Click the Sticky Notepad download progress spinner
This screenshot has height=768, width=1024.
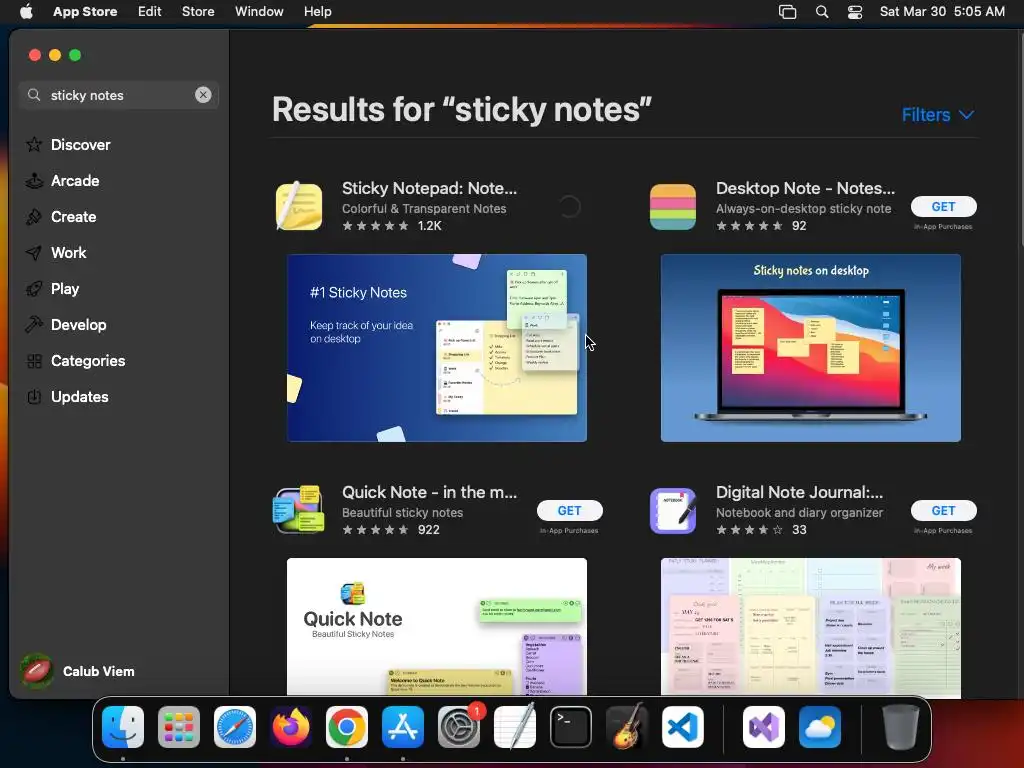pos(569,206)
